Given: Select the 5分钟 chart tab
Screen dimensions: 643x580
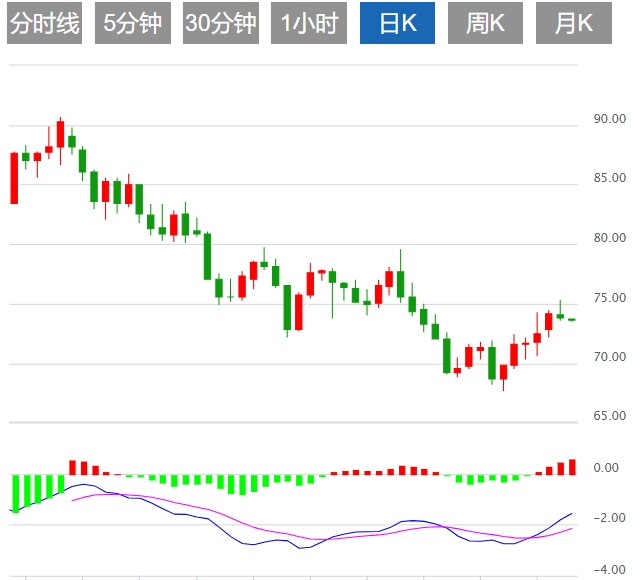Looking at the screenshot, I should point(133,25).
